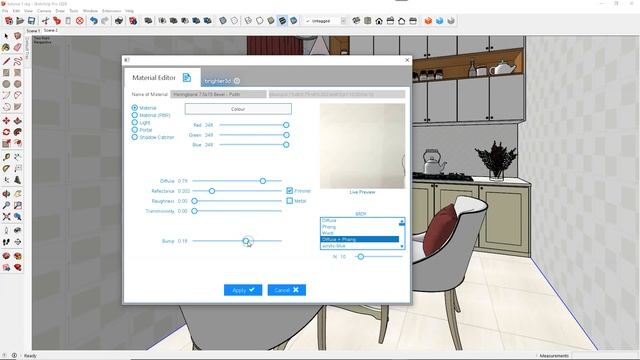Activate the Line pencil tool
Image resolution: width=640 pixels, height=360 pixels.
pos(6,62)
